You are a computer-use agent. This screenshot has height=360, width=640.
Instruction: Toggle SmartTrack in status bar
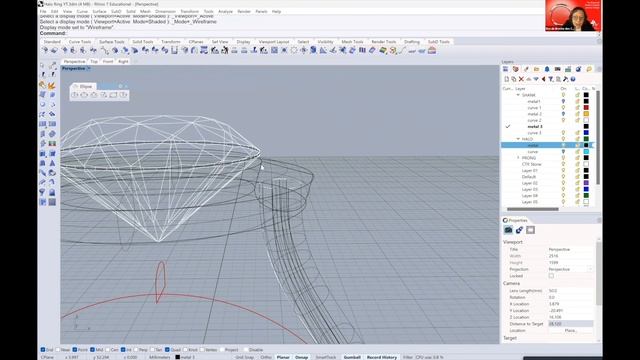pyautogui.click(x=326, y=357)
